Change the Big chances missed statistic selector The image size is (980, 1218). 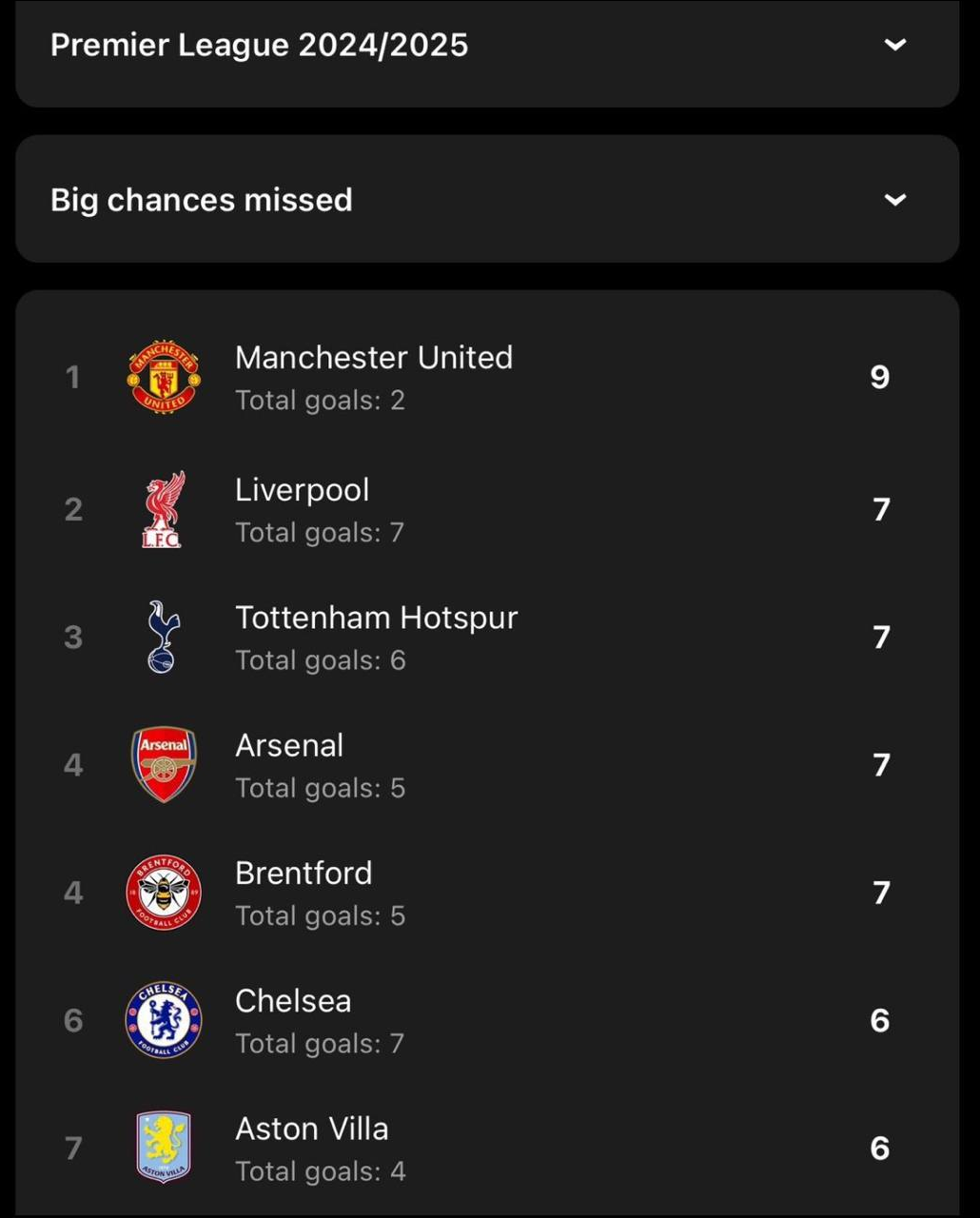coord(202,200)
